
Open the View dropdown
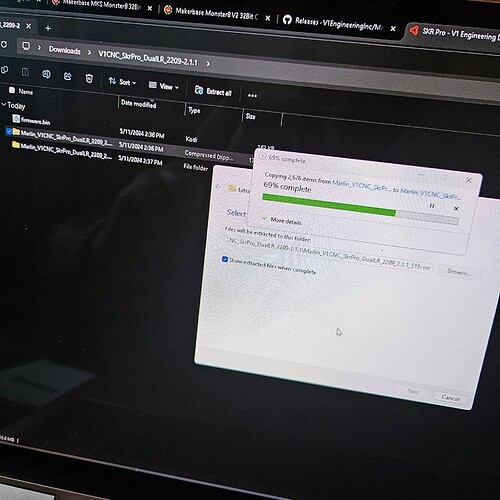pos(164,86)
